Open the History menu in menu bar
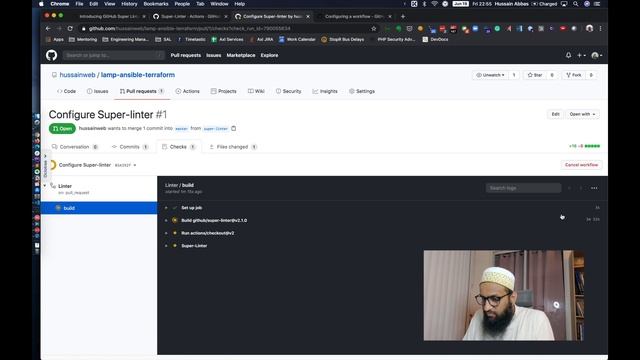640x360 pixels. [x=129, y=4]
